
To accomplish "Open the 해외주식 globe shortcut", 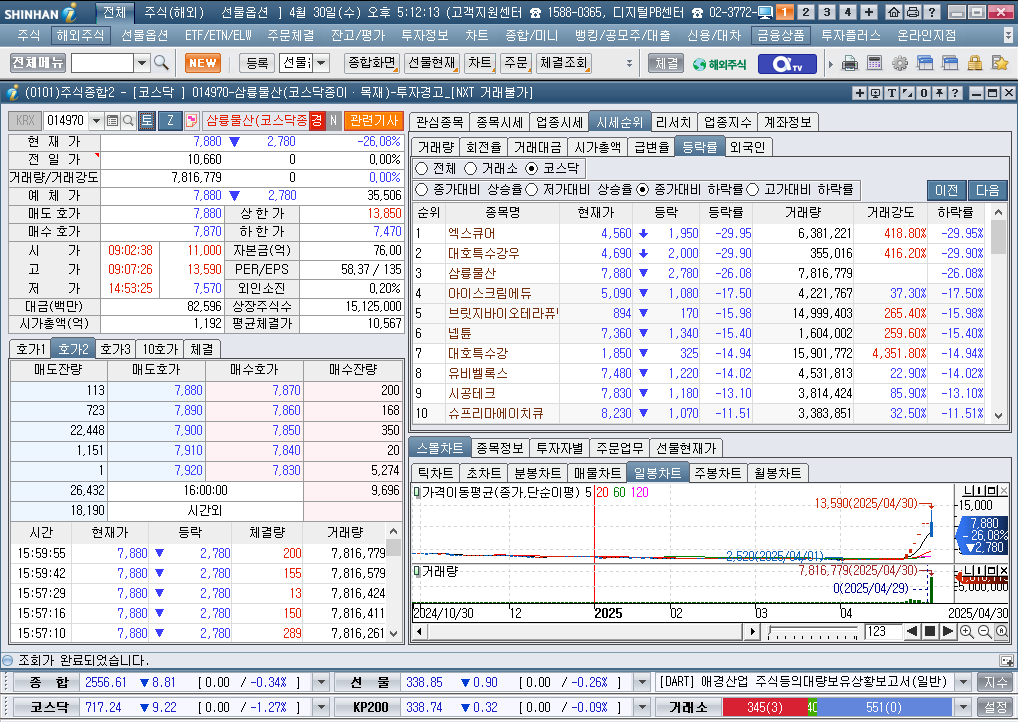I will click(719, 64).
